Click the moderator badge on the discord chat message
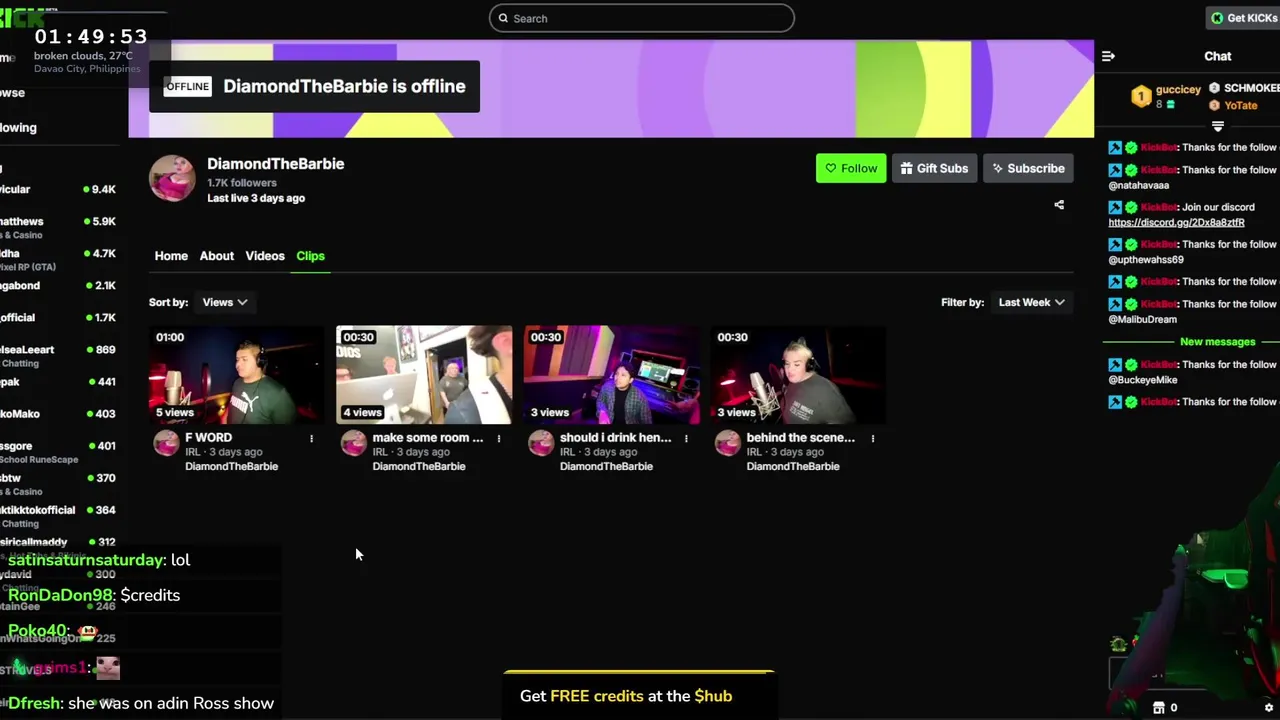 tap(1115, 207)
